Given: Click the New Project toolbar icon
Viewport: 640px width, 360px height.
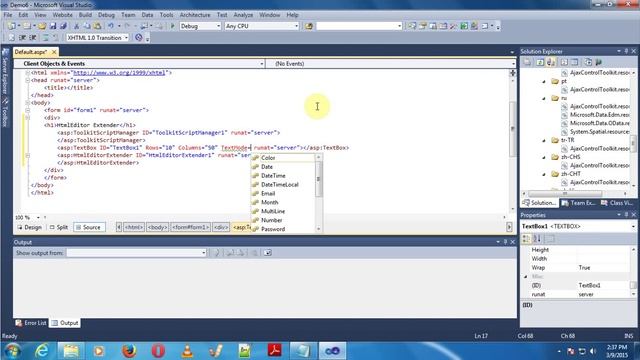Looking at the screenshot, I should pyautogui.click(x=11, y=26).
